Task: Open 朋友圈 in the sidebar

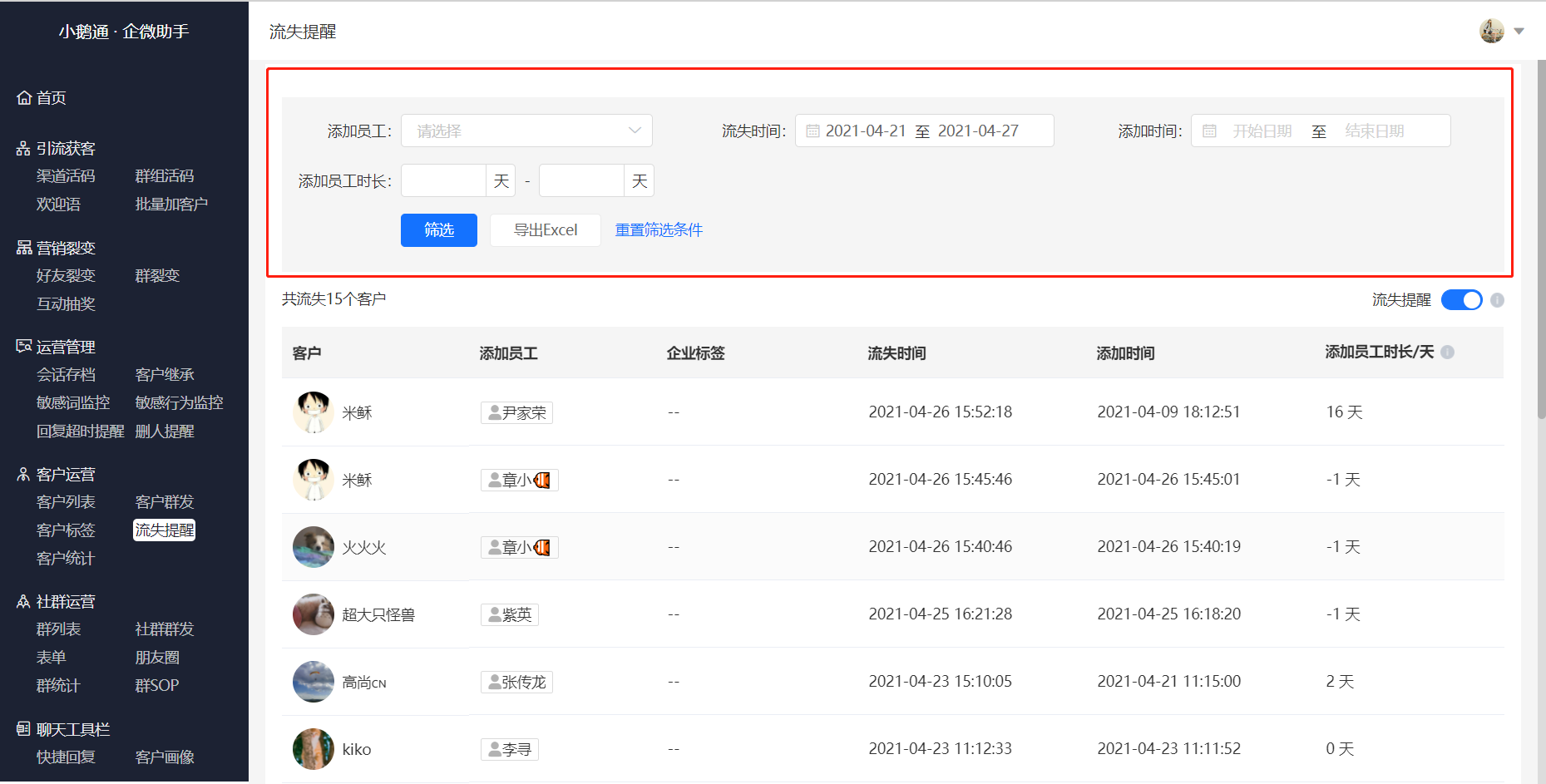Action: tap(157, 658)
